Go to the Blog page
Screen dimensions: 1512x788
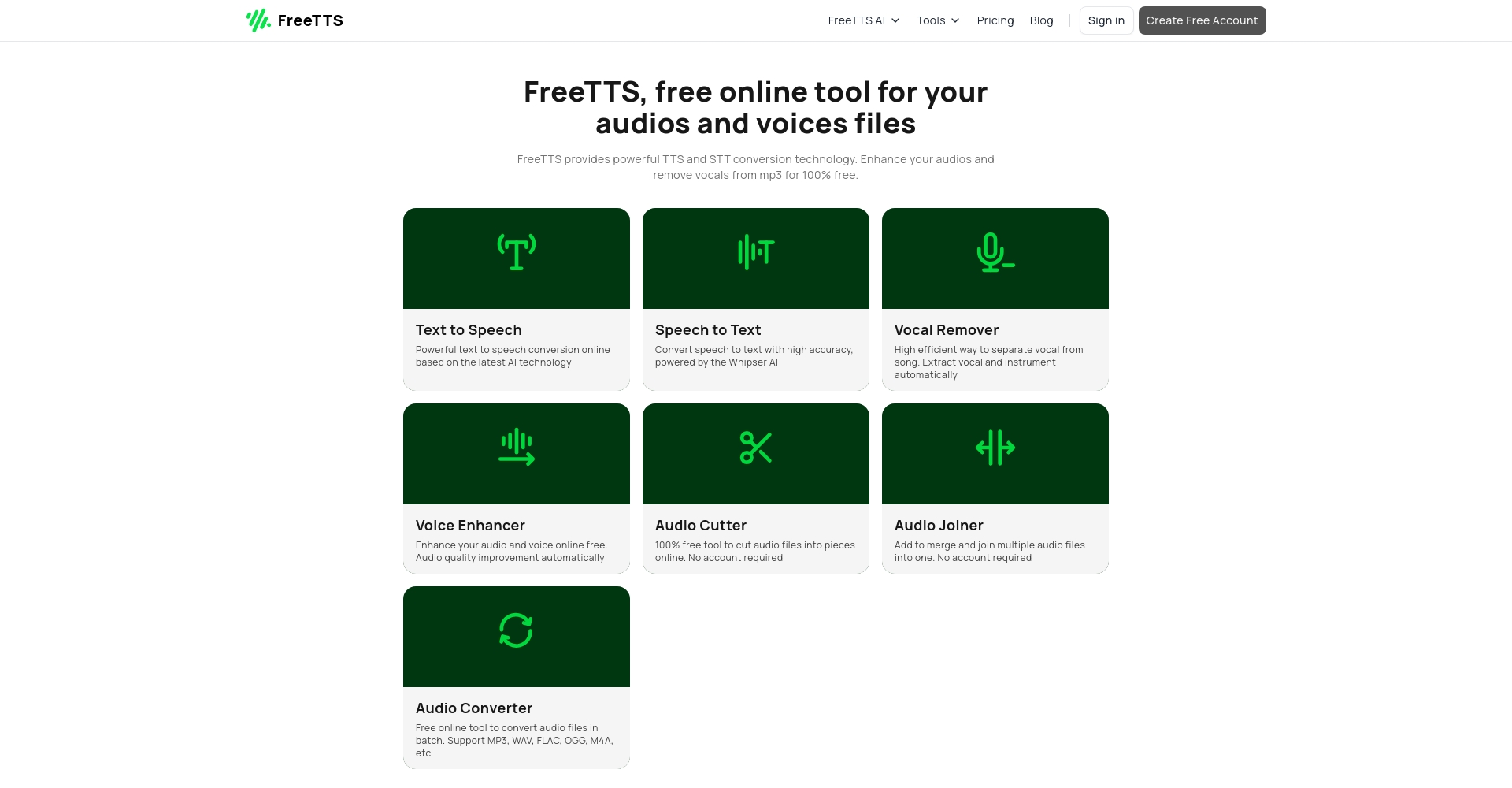[1041, 20]
